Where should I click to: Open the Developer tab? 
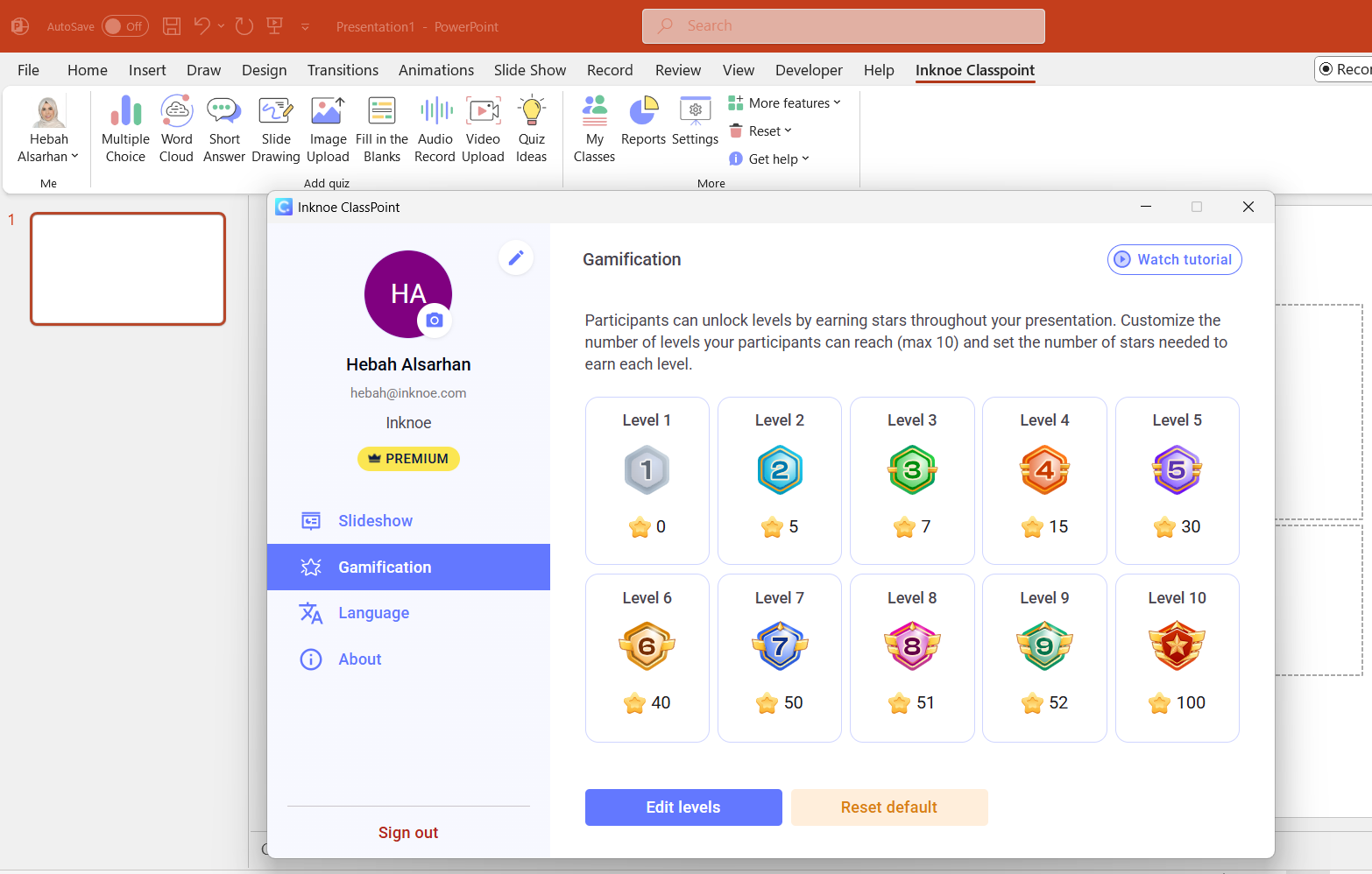pos(809,70)
